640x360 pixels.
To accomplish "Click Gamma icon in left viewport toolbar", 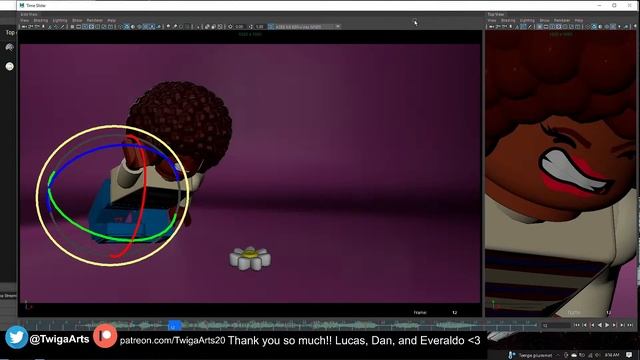I will click(x=251, y=27).
